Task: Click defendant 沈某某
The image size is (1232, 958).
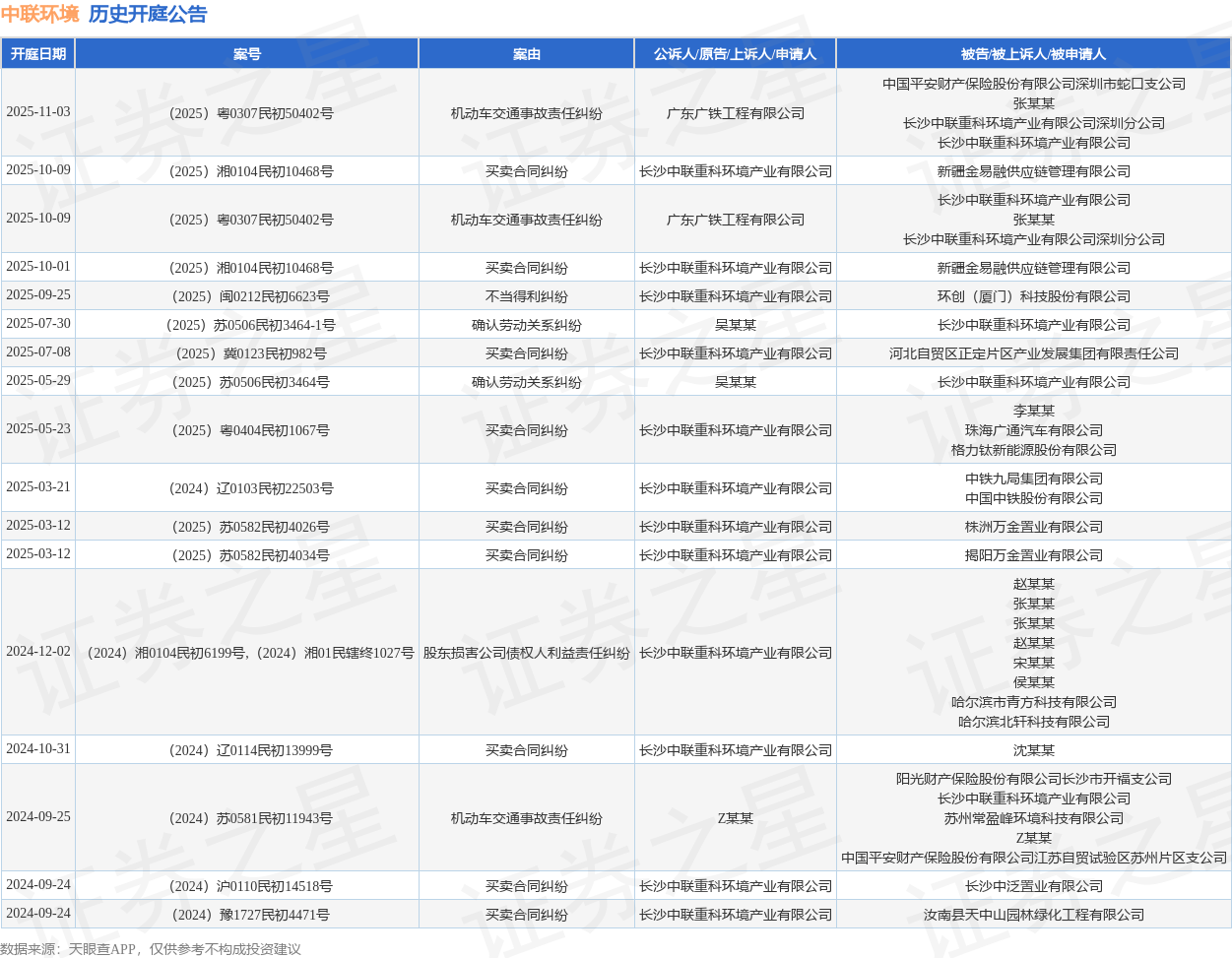Action: (1034, 750)
